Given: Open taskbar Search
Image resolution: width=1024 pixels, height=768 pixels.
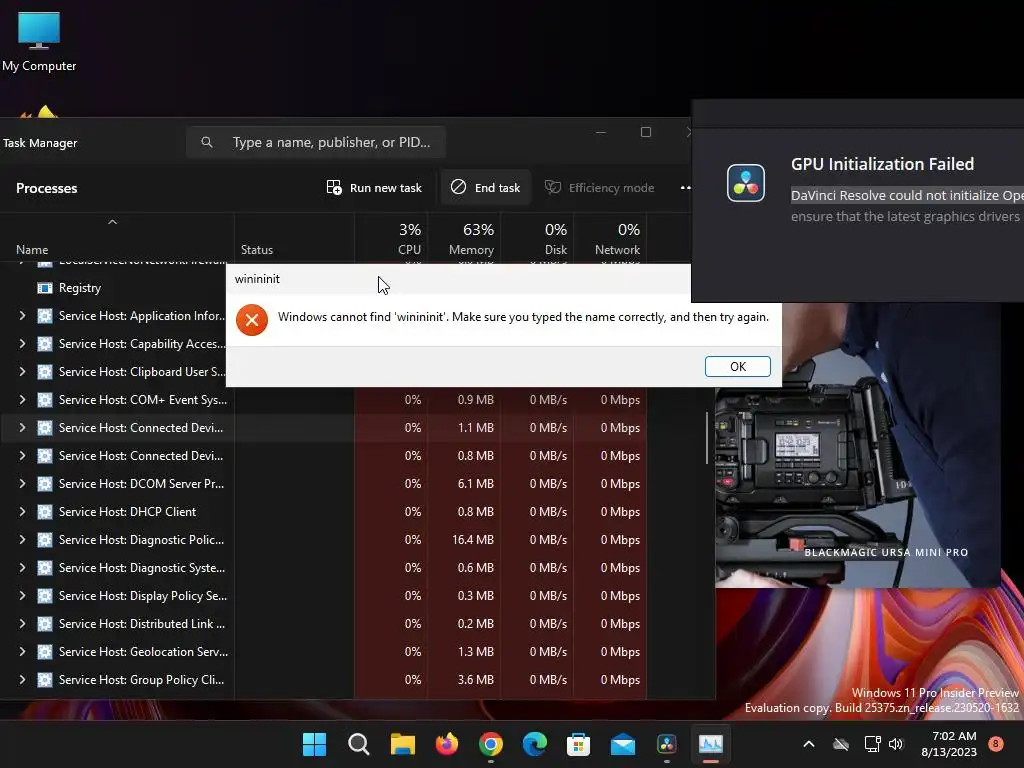Looking at the screenshot, I should click(x=359, y=744).
